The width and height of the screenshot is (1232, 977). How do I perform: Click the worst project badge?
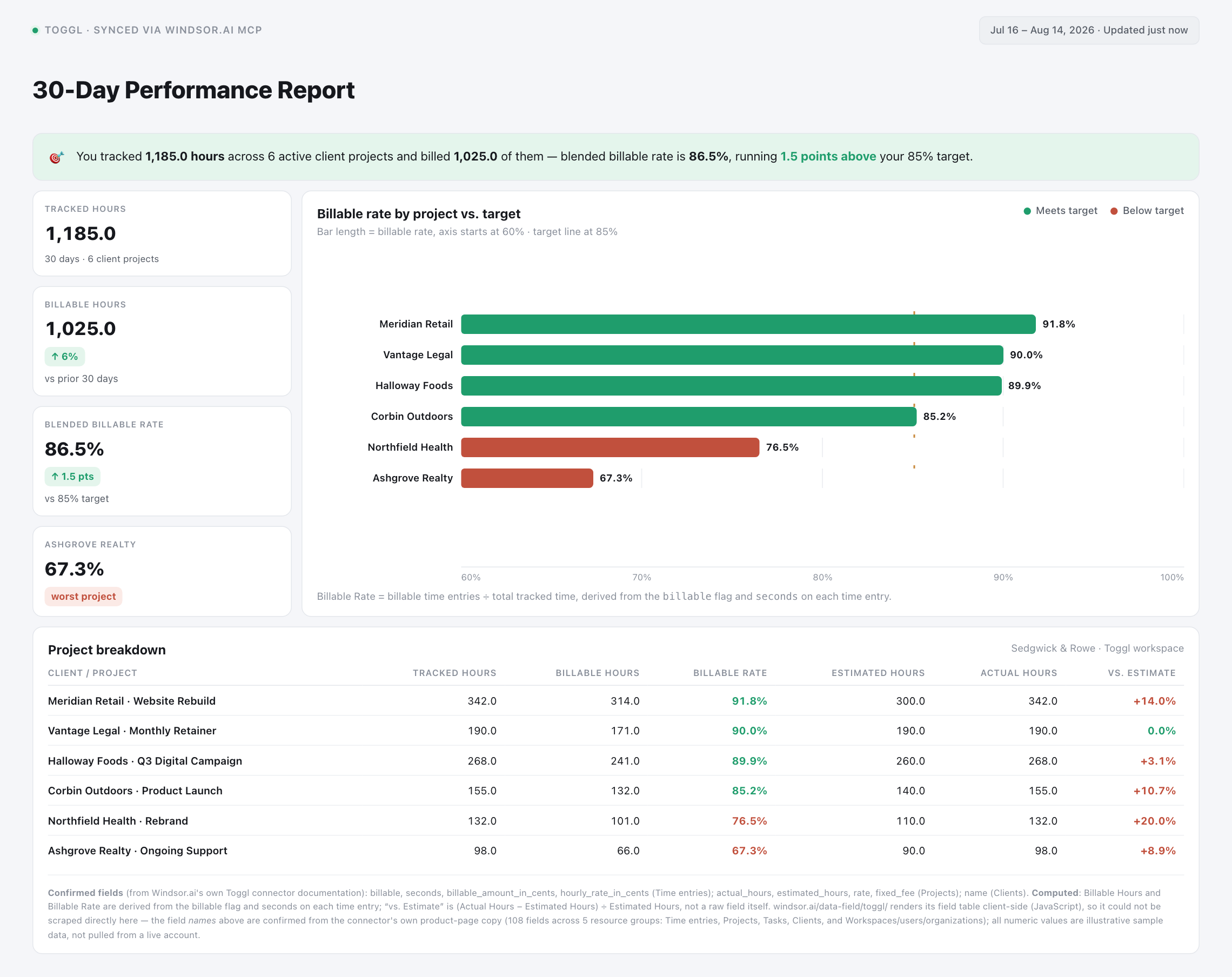pyautogui.click(x=83, y=597)
